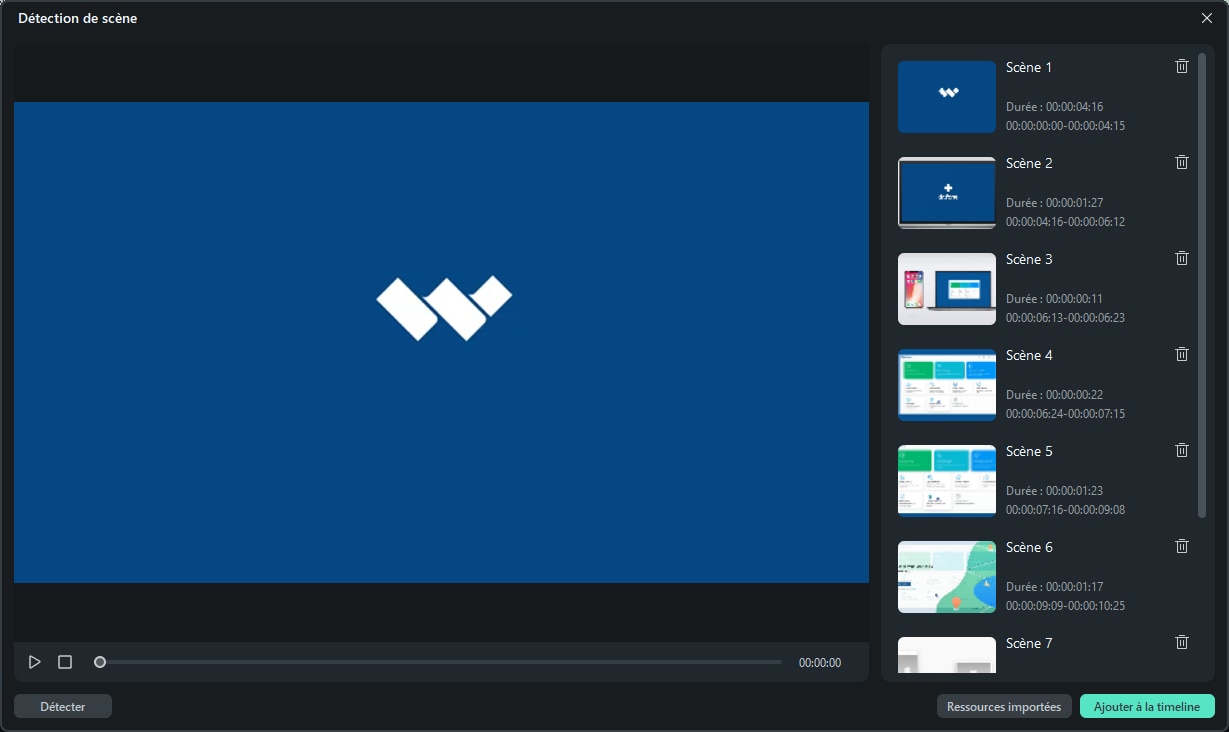Click the range "00:00:09:09-00:00:10:25"
1229x732 pixels.
point(1065,606)
